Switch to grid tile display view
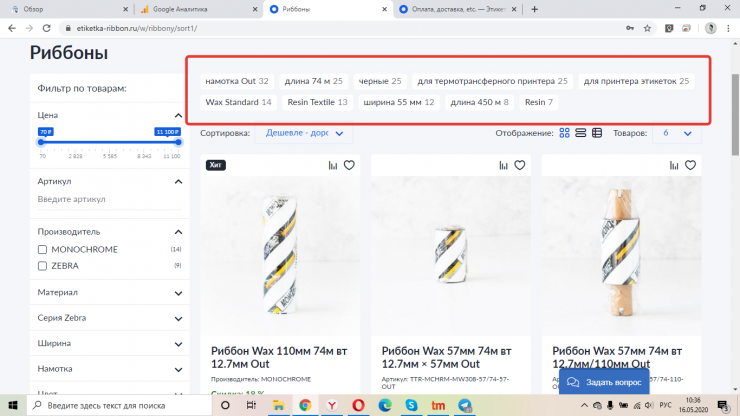Screen dimensions: 740x416 pyautogui.click(x=564, y=133)
